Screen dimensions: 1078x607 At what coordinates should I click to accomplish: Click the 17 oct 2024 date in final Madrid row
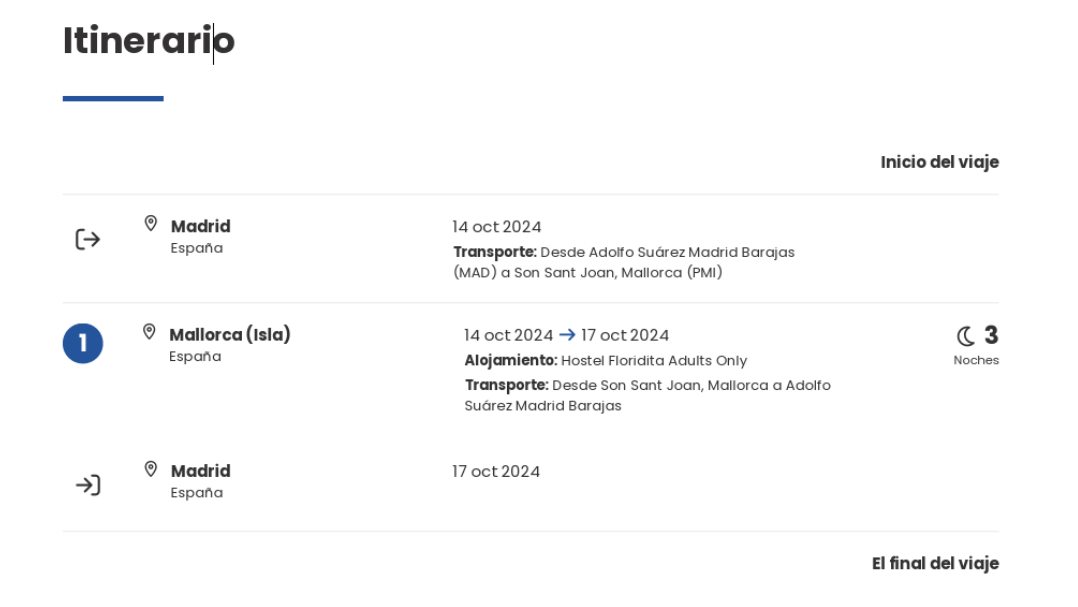pyautogui.click(x=496, y=472)
